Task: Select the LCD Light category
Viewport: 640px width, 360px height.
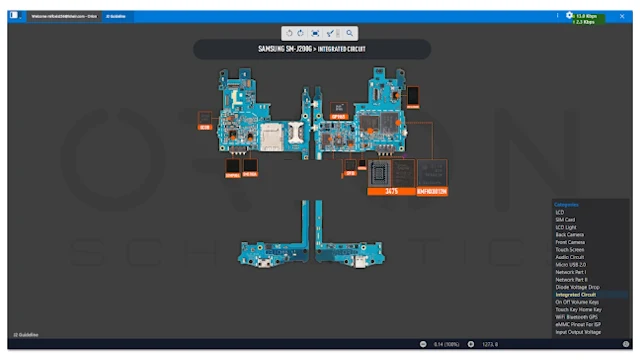Action: coord(566,227)
